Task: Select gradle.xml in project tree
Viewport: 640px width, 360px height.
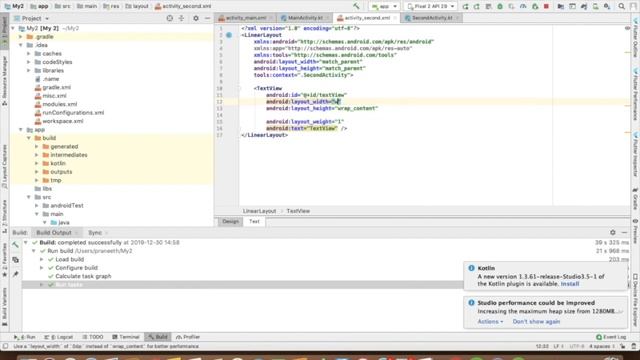Action: pyautogui.click(x=57, y=87)
